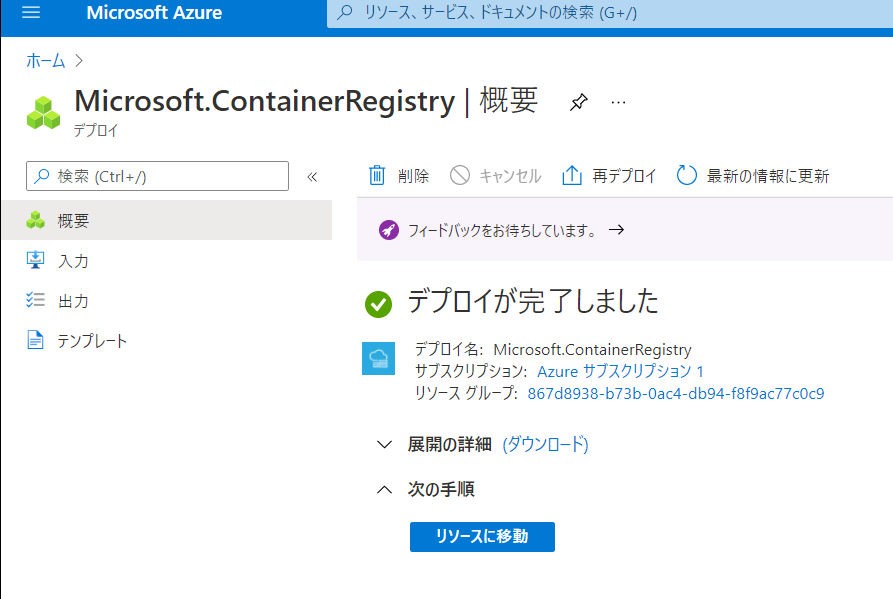Click the feedback rocket icon
This screenshot has height=599, width=893.
pos(389,230)
